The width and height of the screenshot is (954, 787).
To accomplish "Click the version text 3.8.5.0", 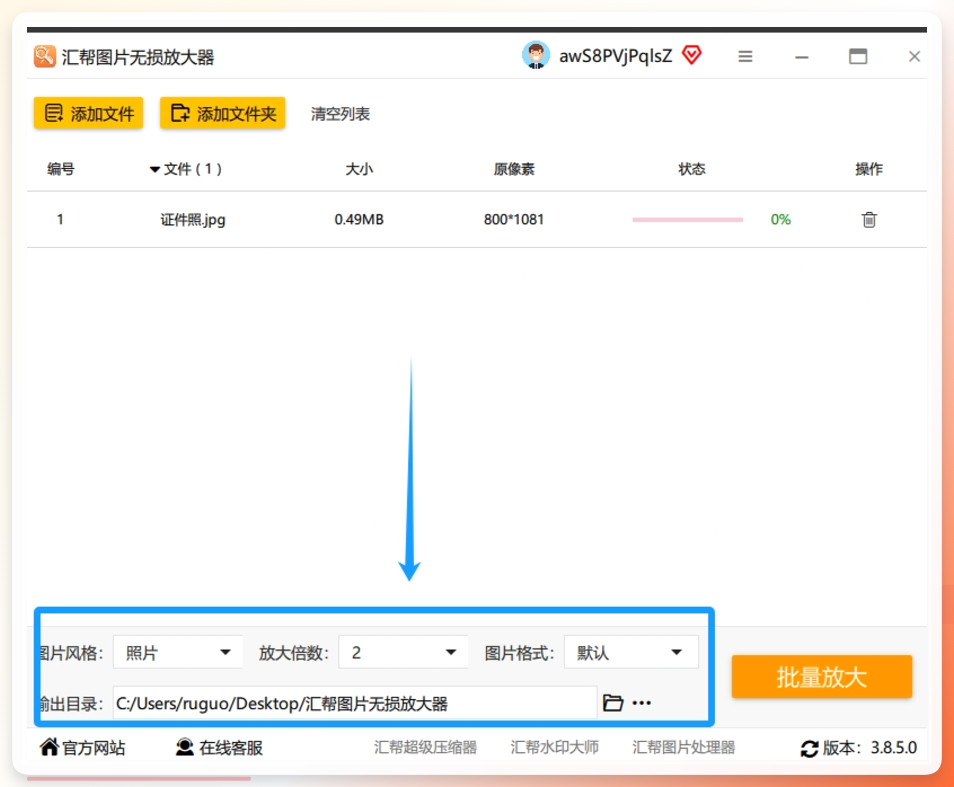I will (894, 747).
